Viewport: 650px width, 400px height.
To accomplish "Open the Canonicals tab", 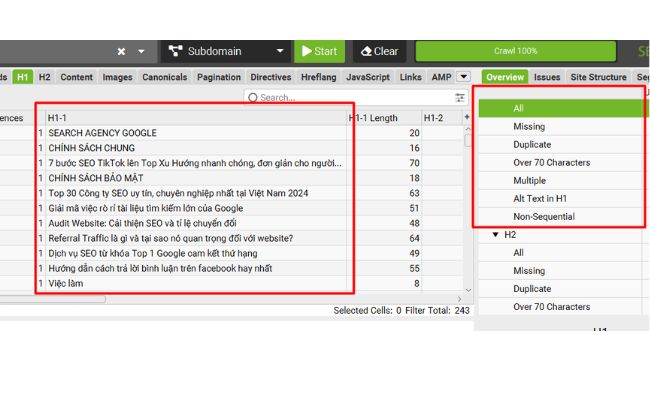I will coord(164,77).
